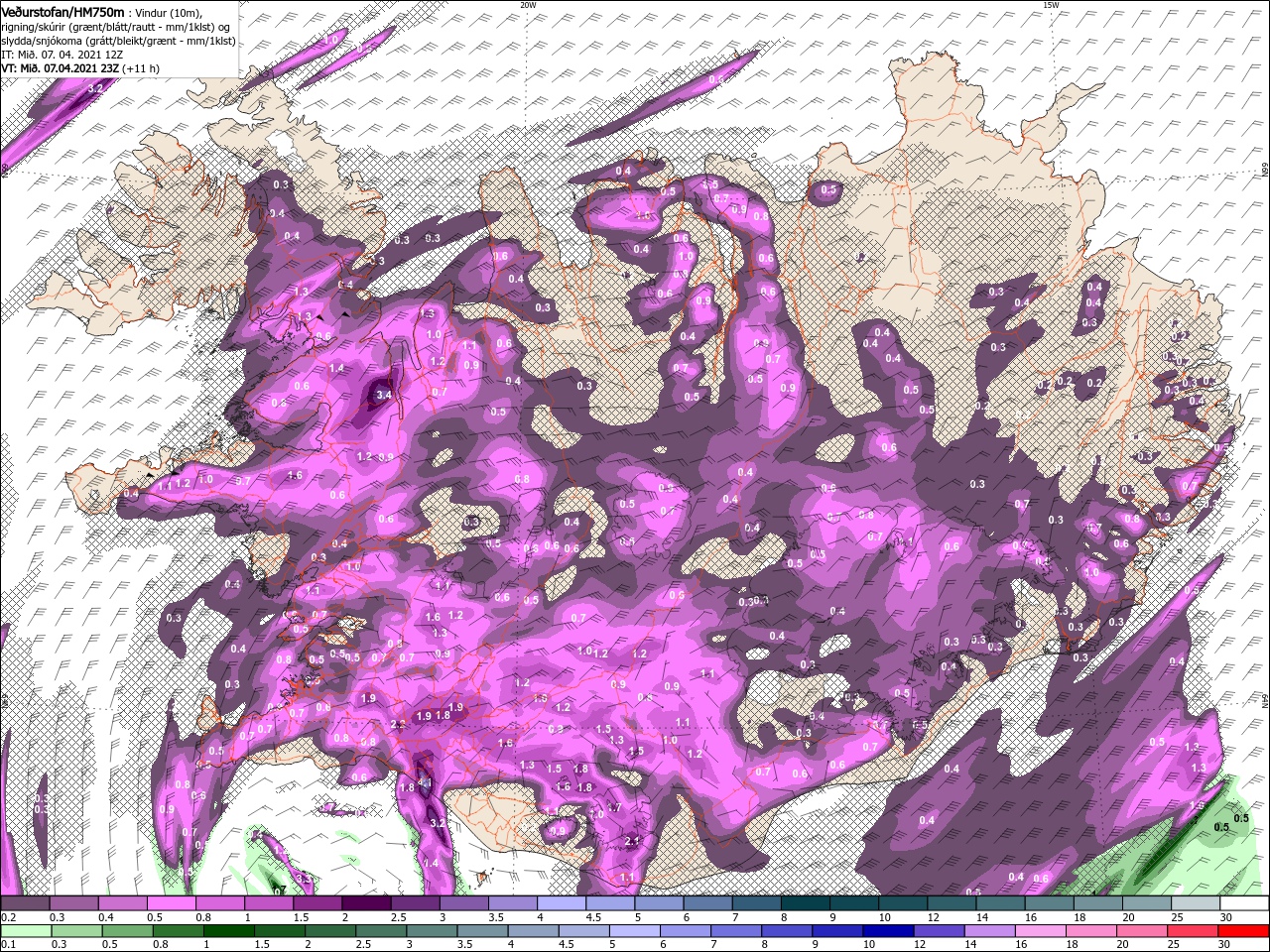Pick the dark mauve swatch above the 0.2 label
Screen dimensions: 1270x952
pyautogui.click(x=25, y=903)
